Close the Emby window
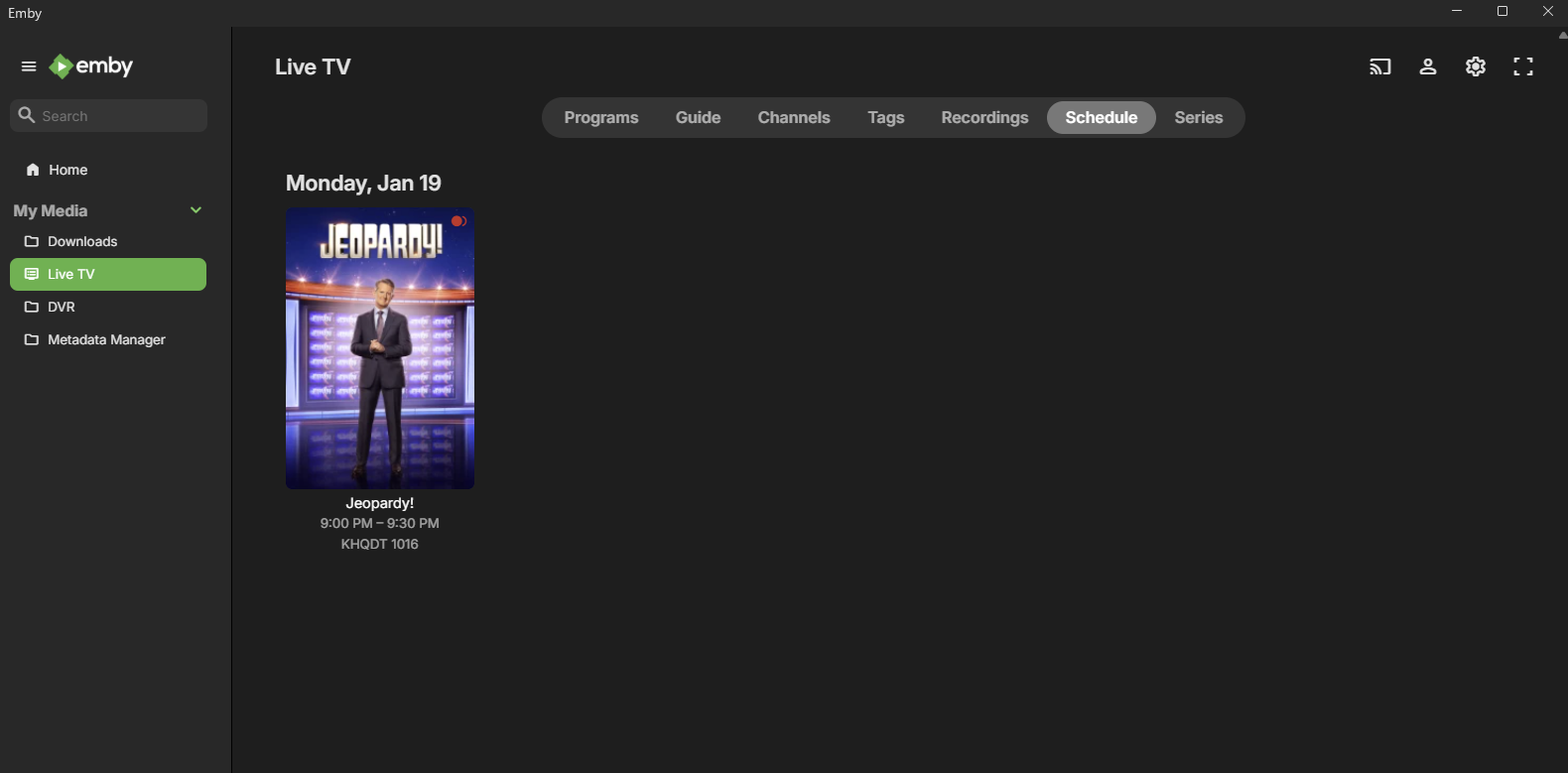Screen dimensions: 1568x773 click(1547, 12)
